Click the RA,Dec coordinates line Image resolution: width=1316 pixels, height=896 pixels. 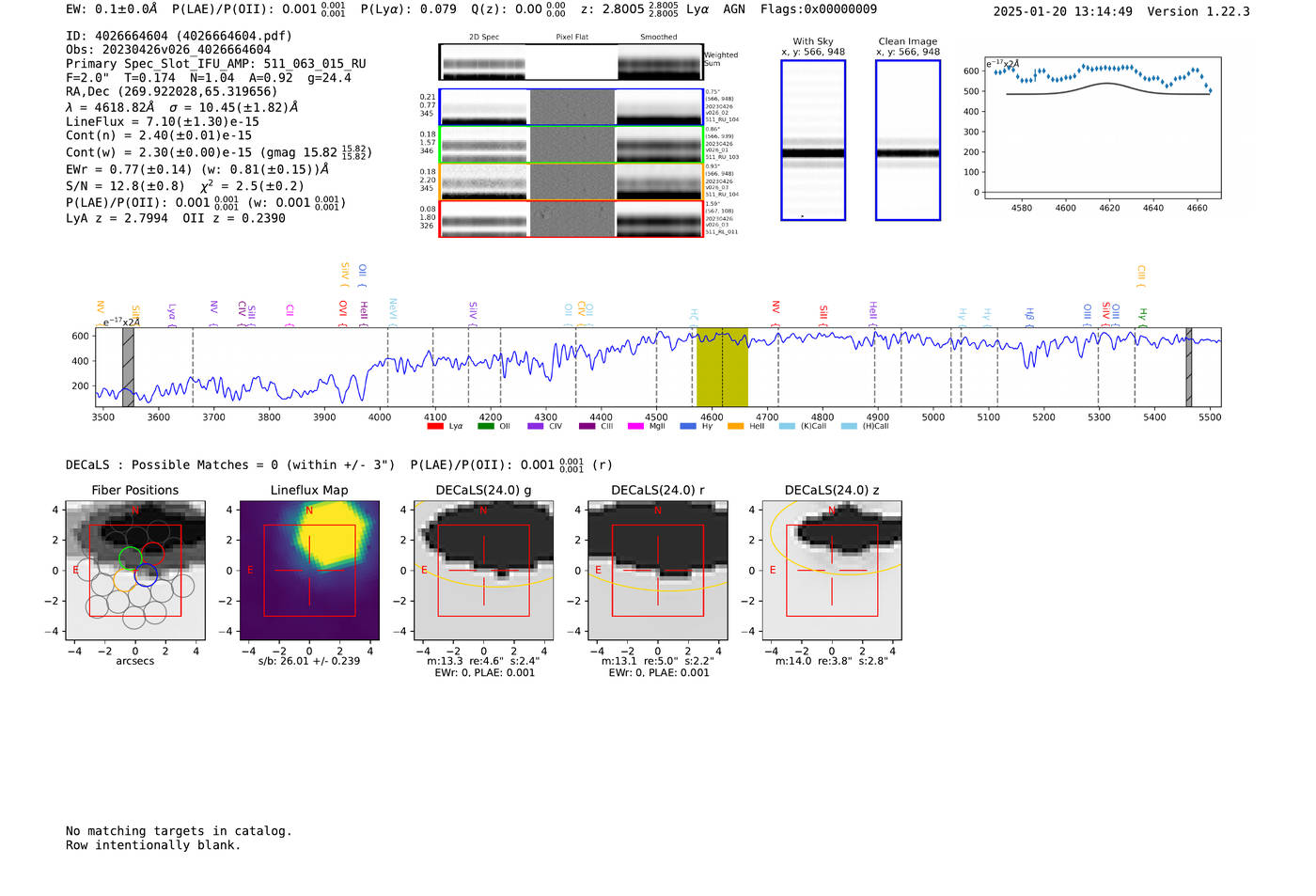tap(172, 92)
